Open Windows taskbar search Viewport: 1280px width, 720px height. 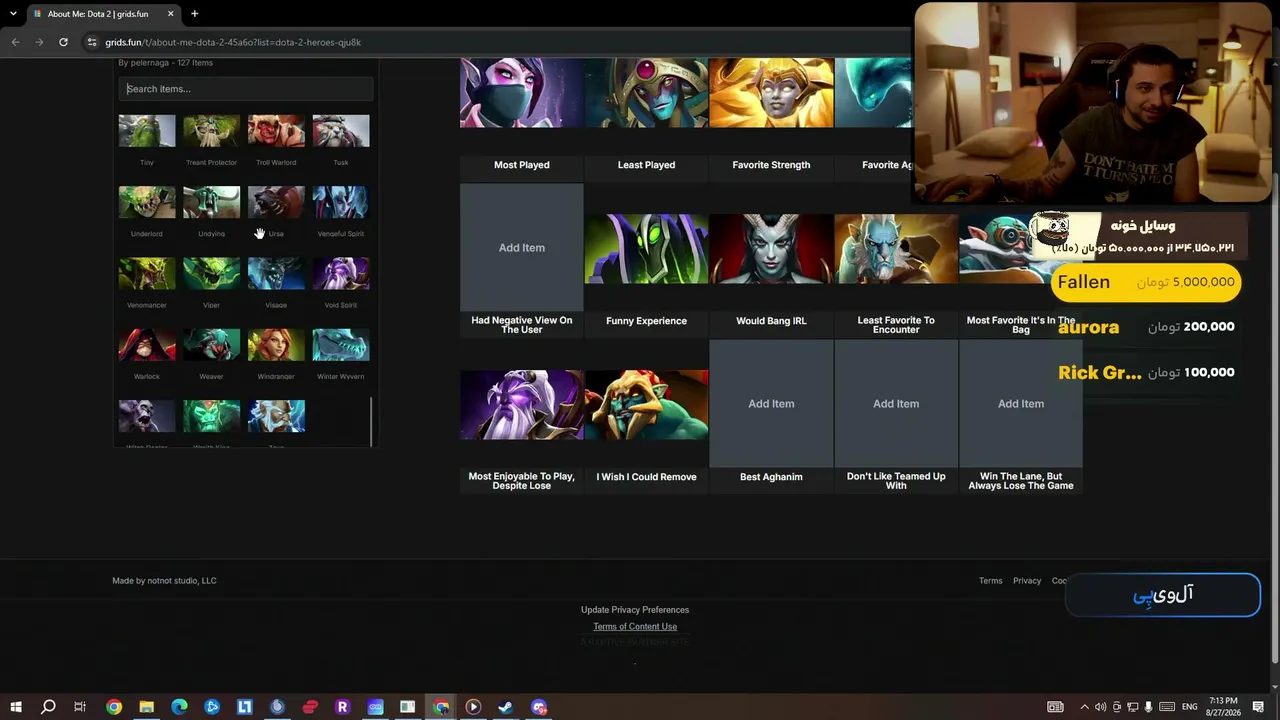tap(48, 707)
